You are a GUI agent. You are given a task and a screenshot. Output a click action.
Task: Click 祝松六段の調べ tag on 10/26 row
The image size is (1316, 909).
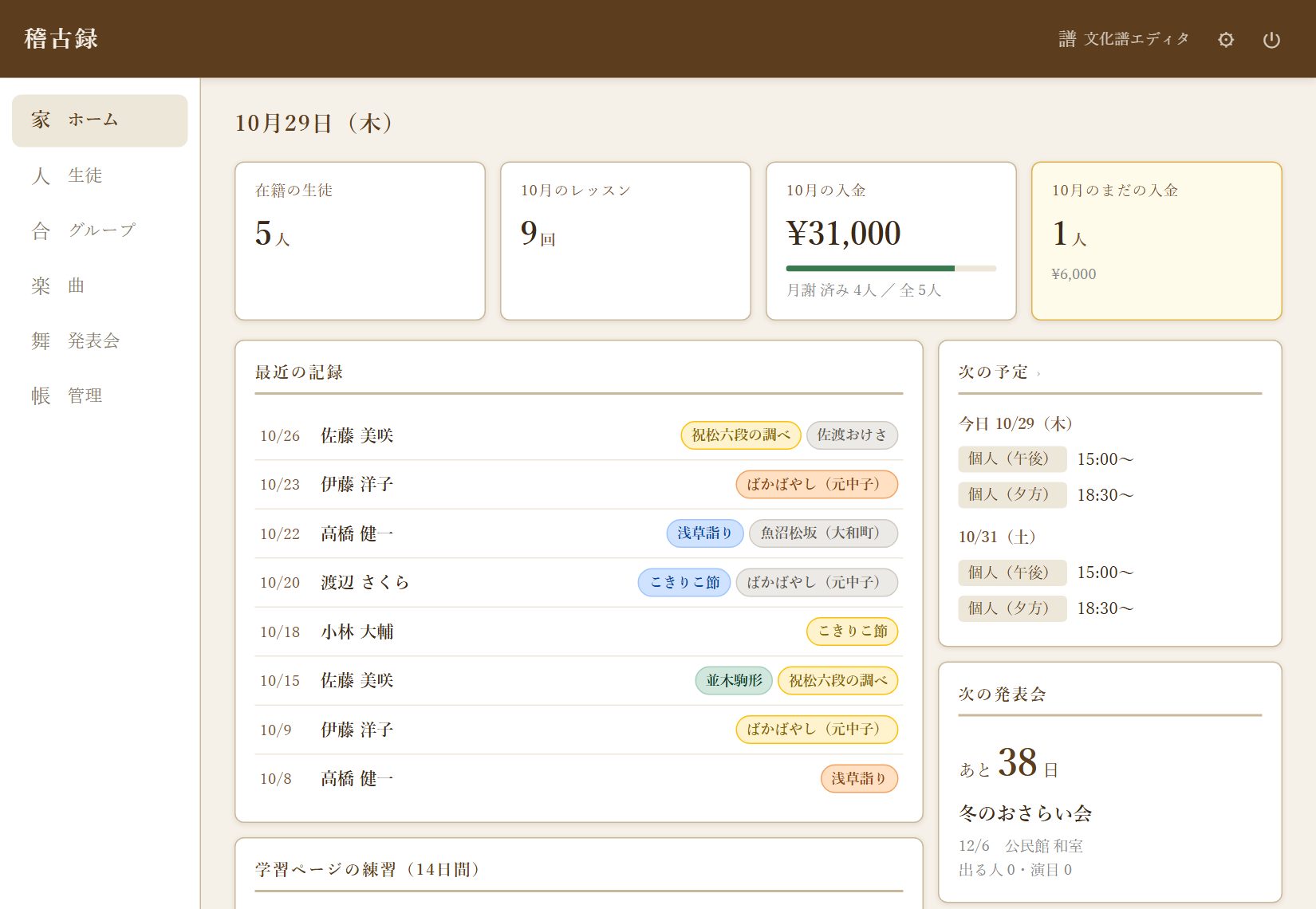[740, 435]
